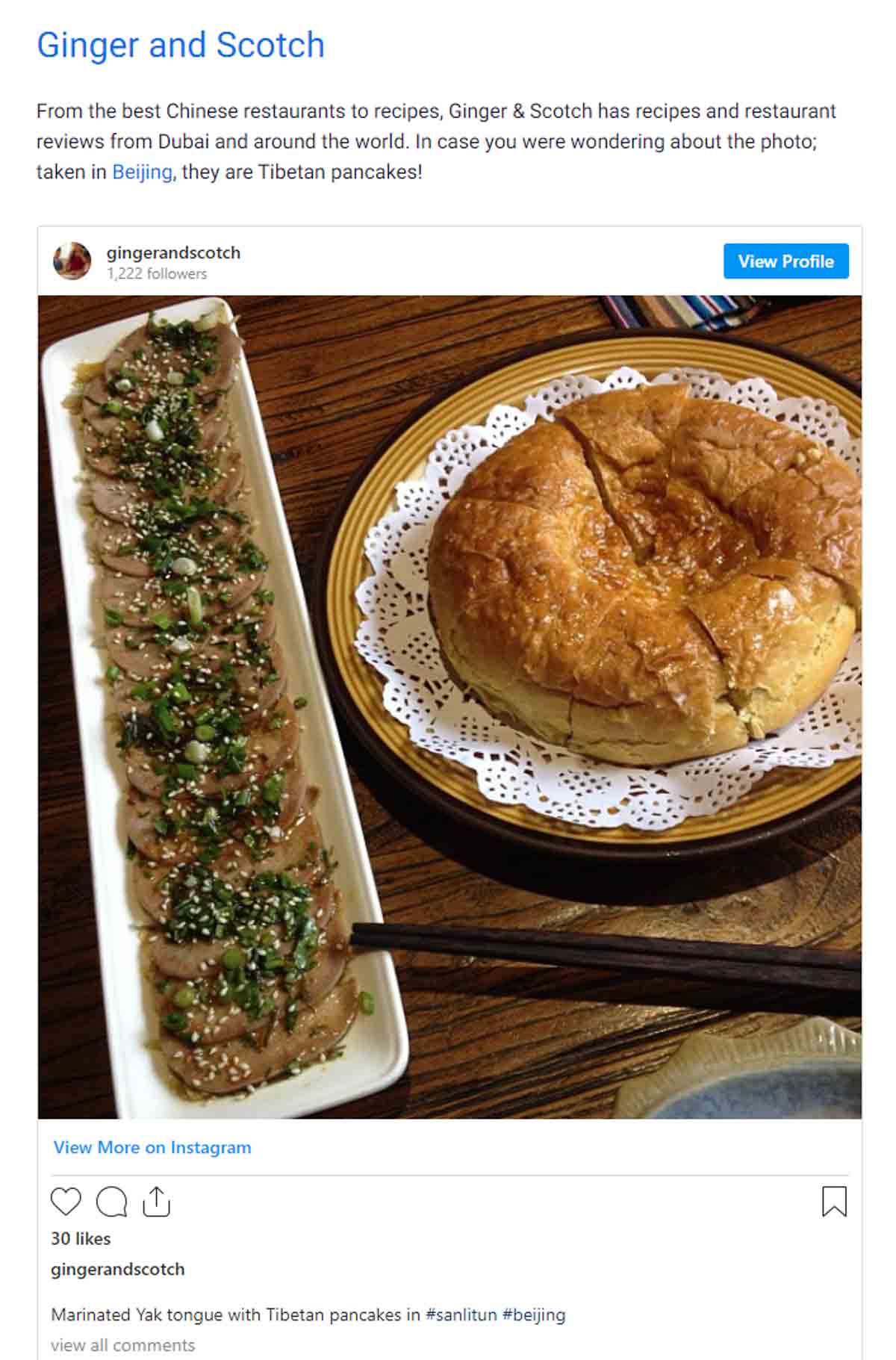Click view all comments
This screenshot has width=896, height=1360.
(x=122, y=1345)
